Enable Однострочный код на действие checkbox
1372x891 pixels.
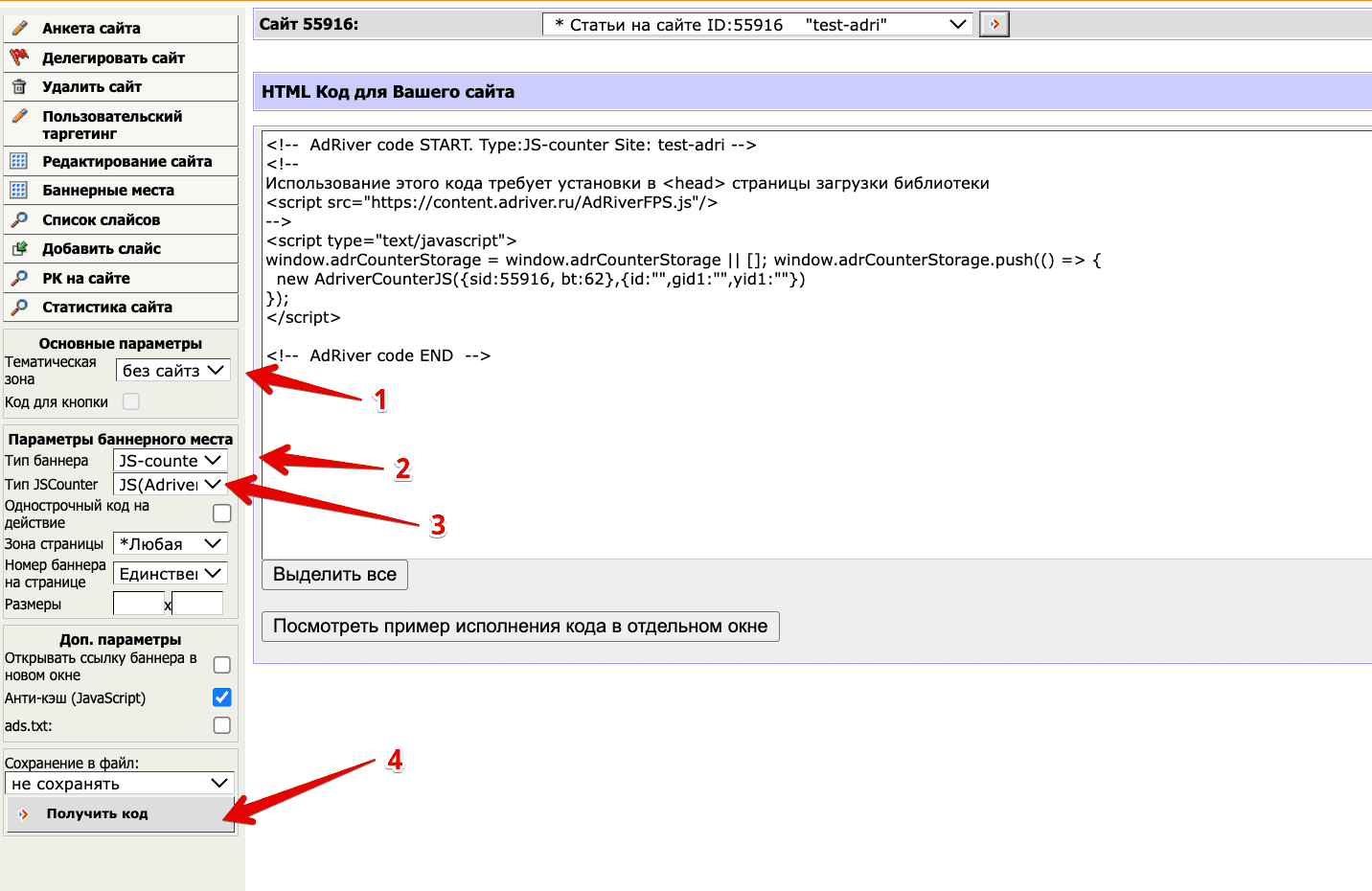(x=222, y=514)
